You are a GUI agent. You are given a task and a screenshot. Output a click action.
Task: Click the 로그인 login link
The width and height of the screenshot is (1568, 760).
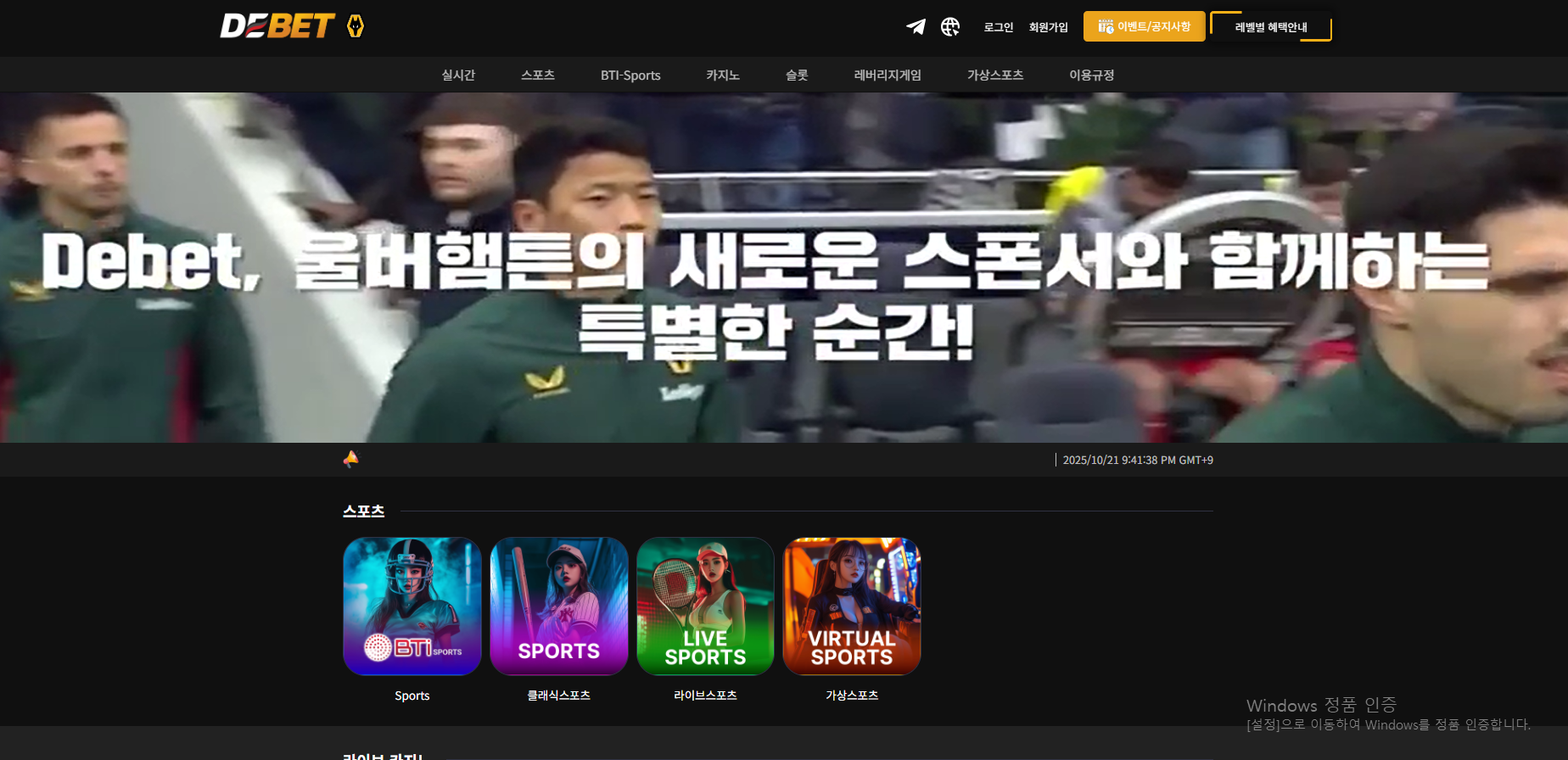click(998, 27)
